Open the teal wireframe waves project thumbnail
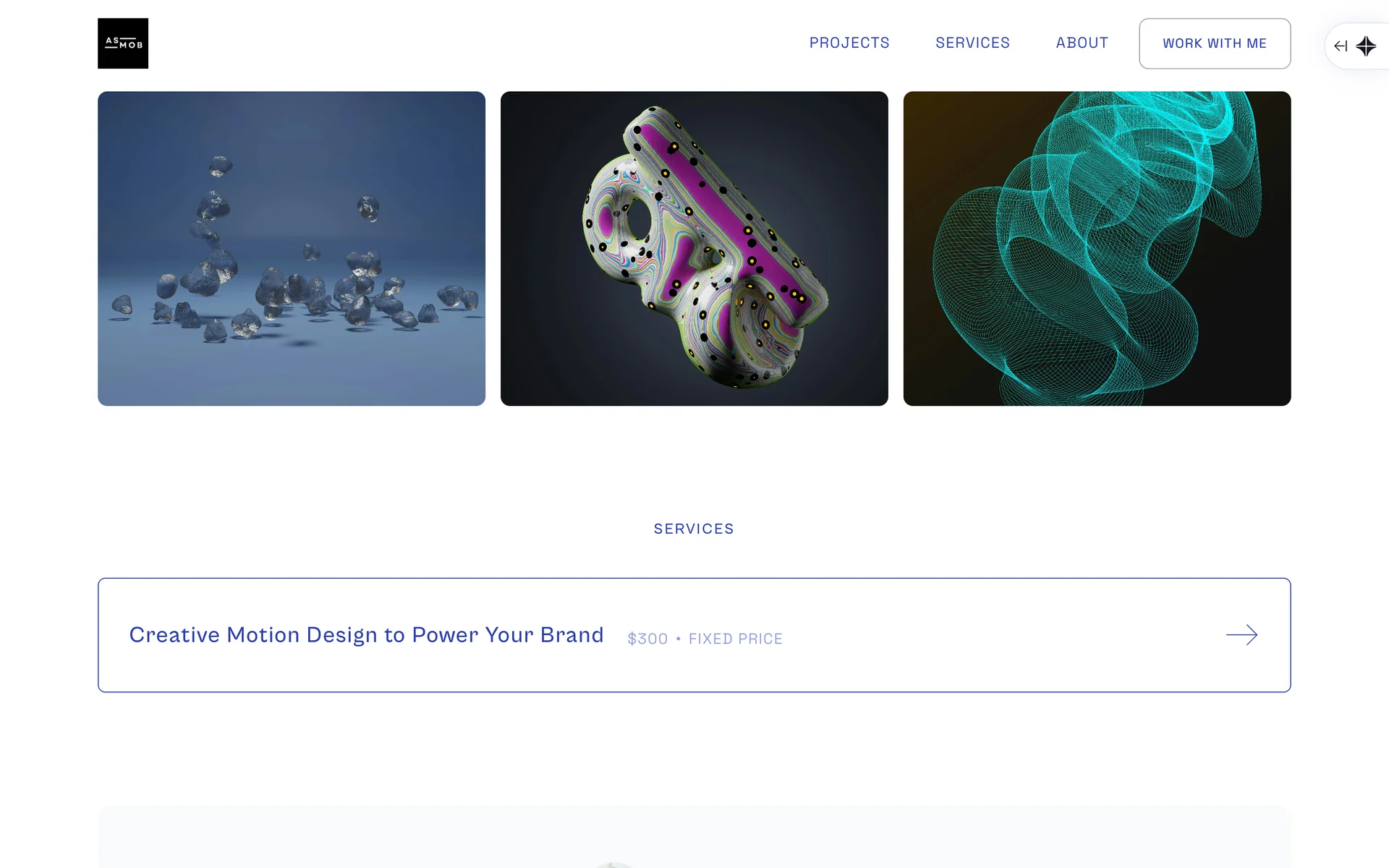 [1097, 248]
